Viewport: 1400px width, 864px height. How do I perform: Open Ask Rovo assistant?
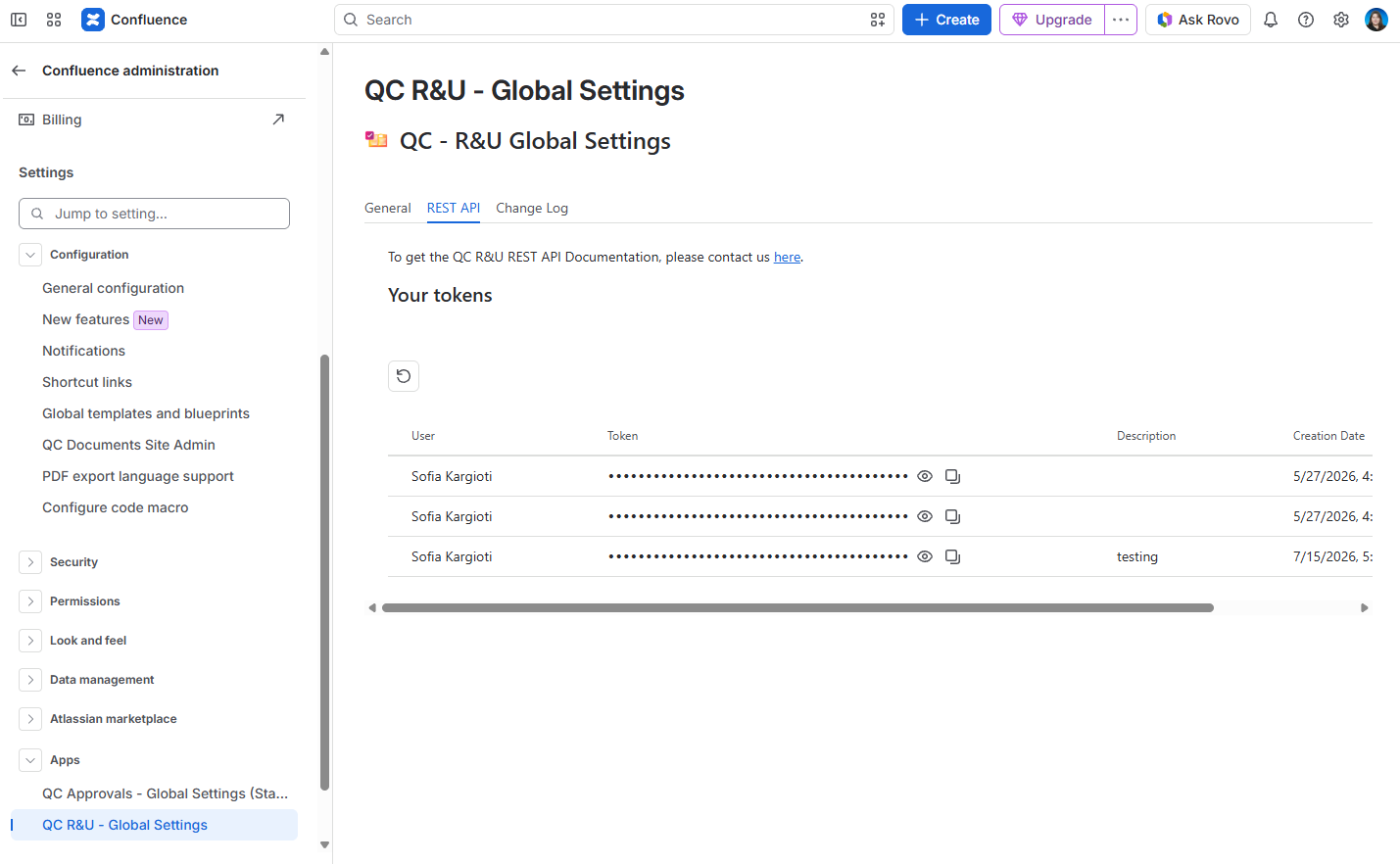pos(1197,20)
